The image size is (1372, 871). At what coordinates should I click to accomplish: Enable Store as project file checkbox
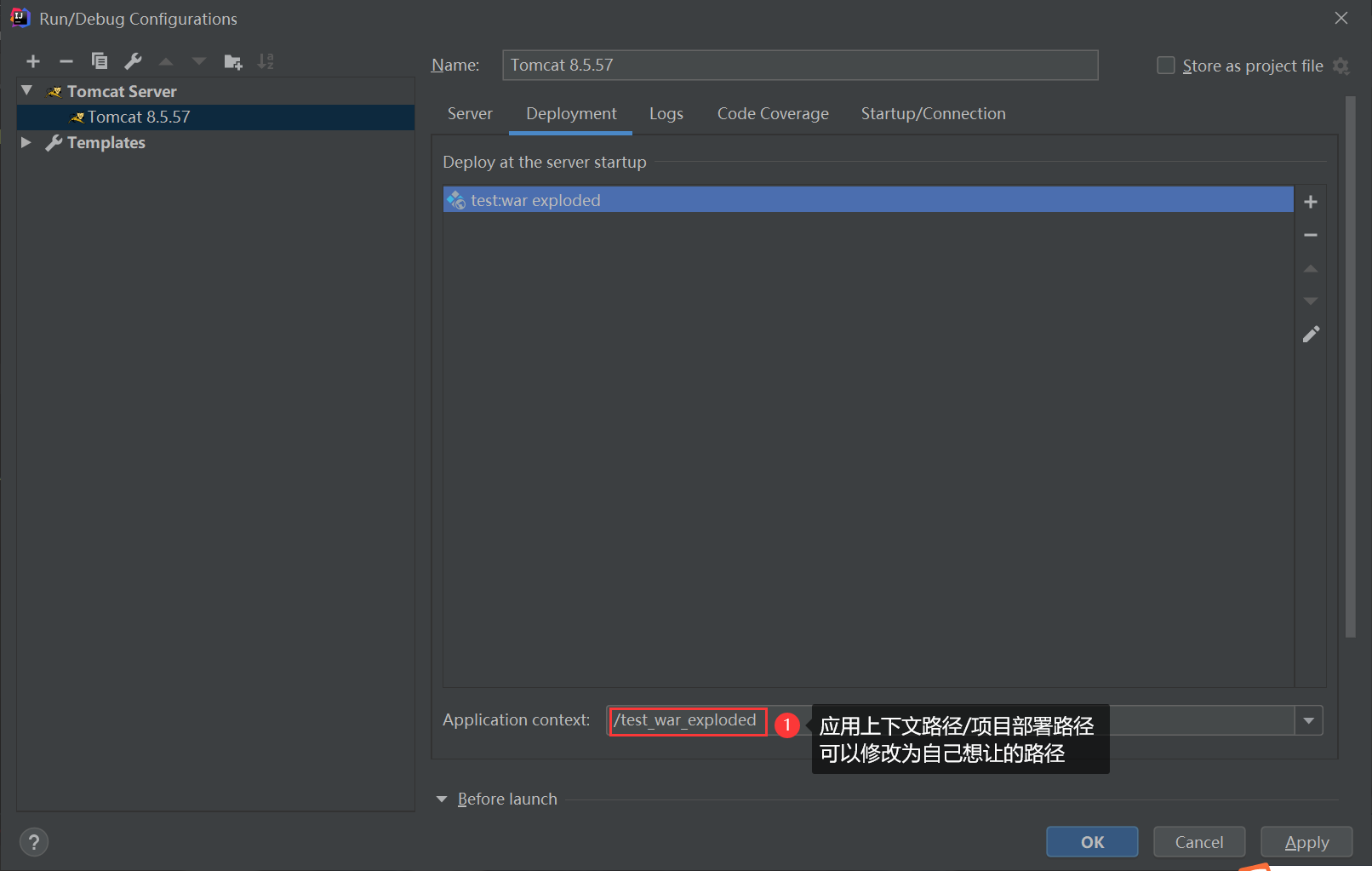point(1166,66)
